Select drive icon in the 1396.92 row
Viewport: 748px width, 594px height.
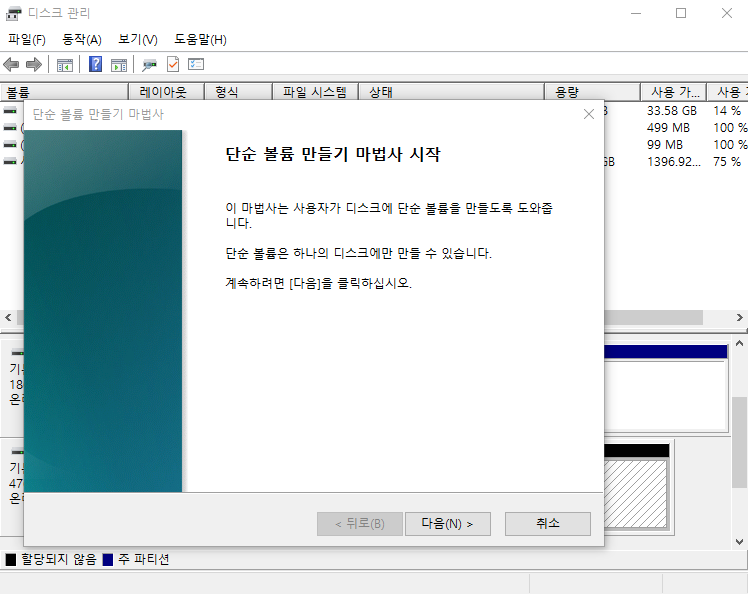10,162
